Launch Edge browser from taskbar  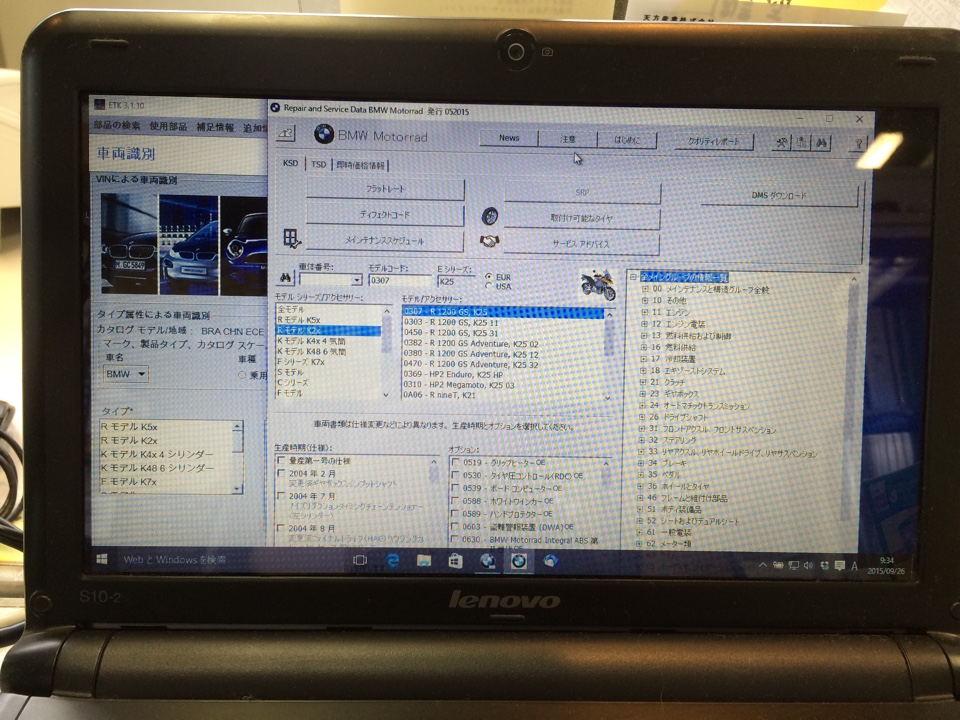[x=392, y=560]
